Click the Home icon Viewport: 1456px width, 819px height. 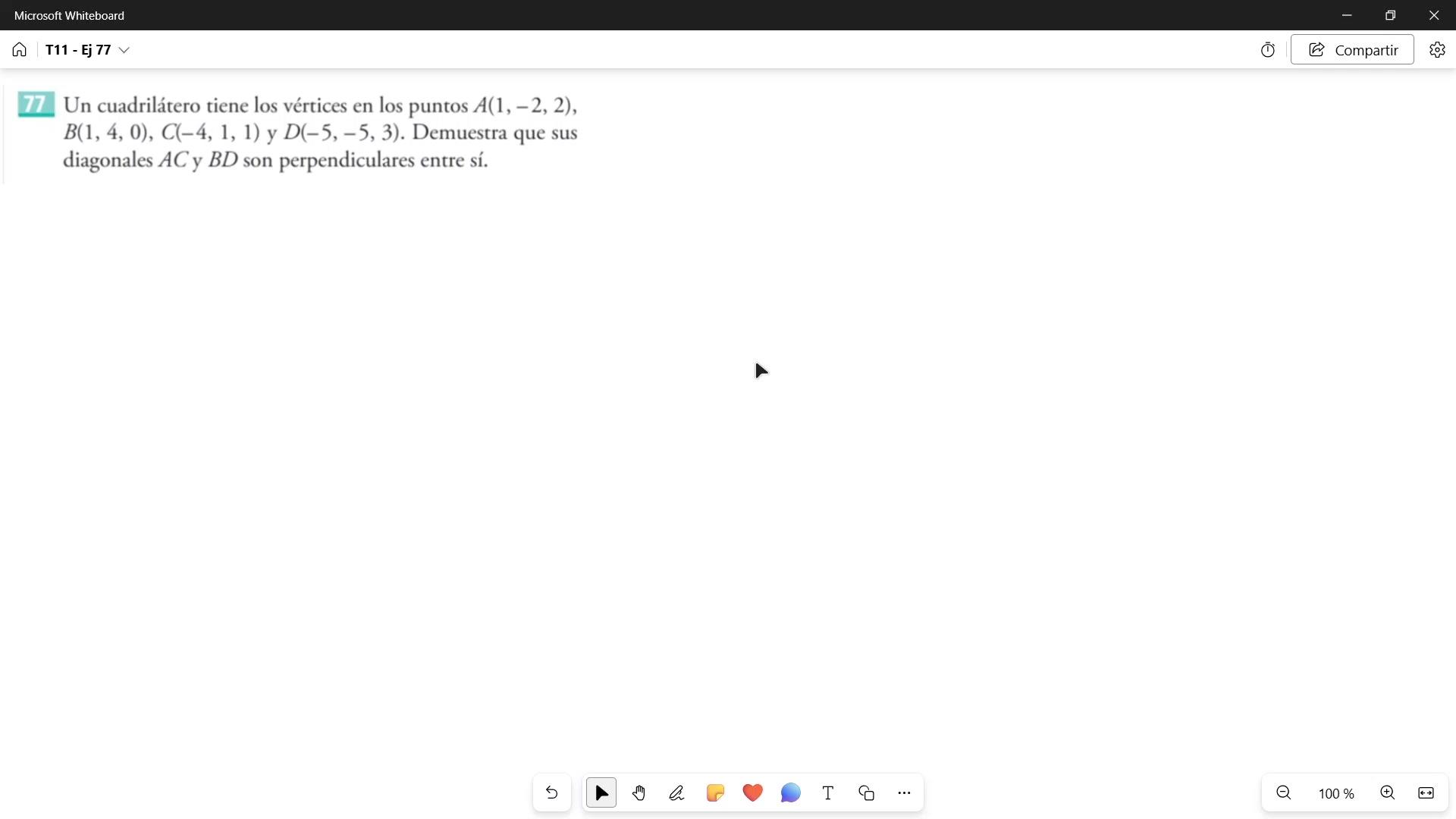coord(20,50)
